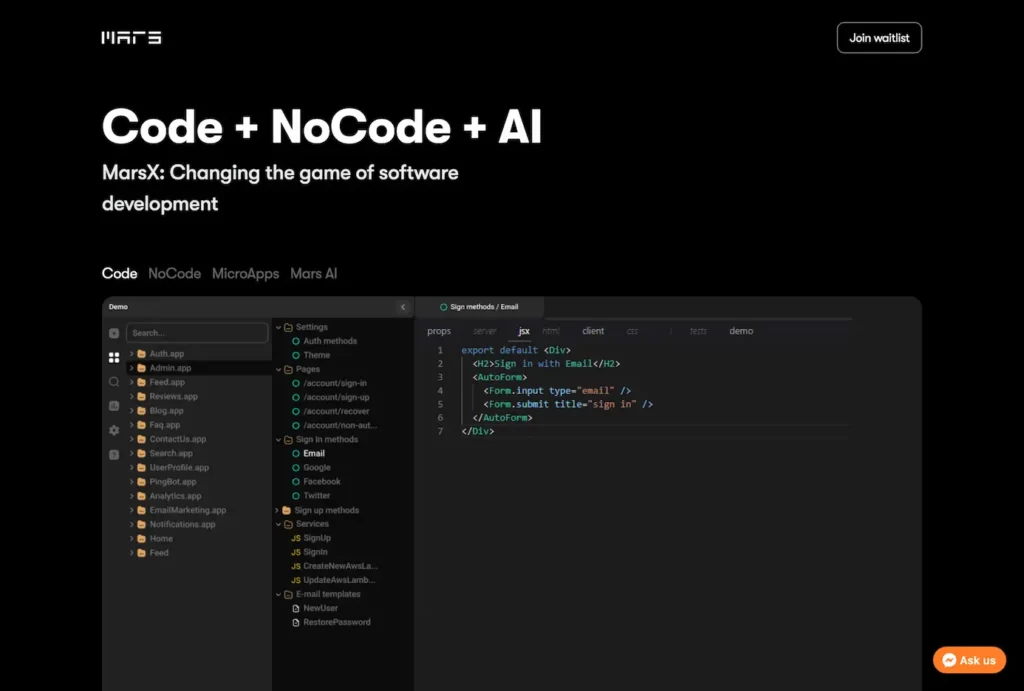The image size is (1024, 691).
Task: Click the help question-mark icon in sidebar
Action: (x=114, y=454)
